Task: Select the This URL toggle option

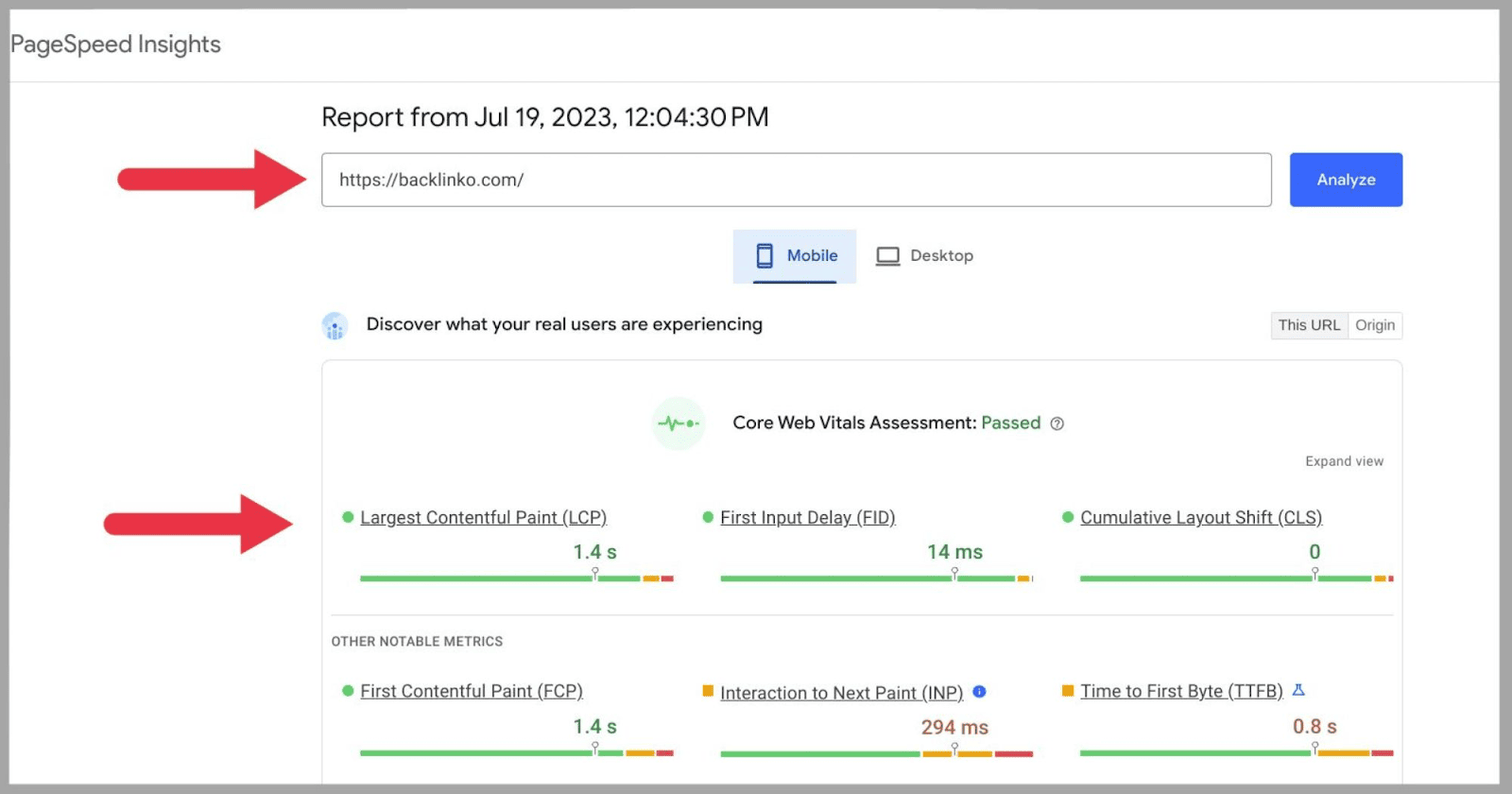Action: pyautogui.click(x=1309, y=325)
